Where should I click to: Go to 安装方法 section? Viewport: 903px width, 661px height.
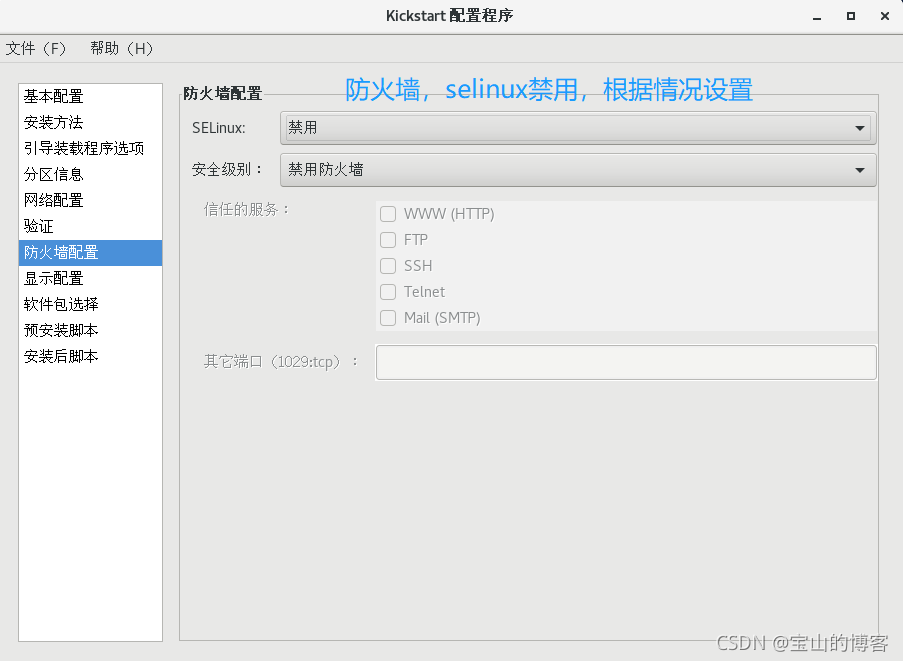[x=54, y=122]
